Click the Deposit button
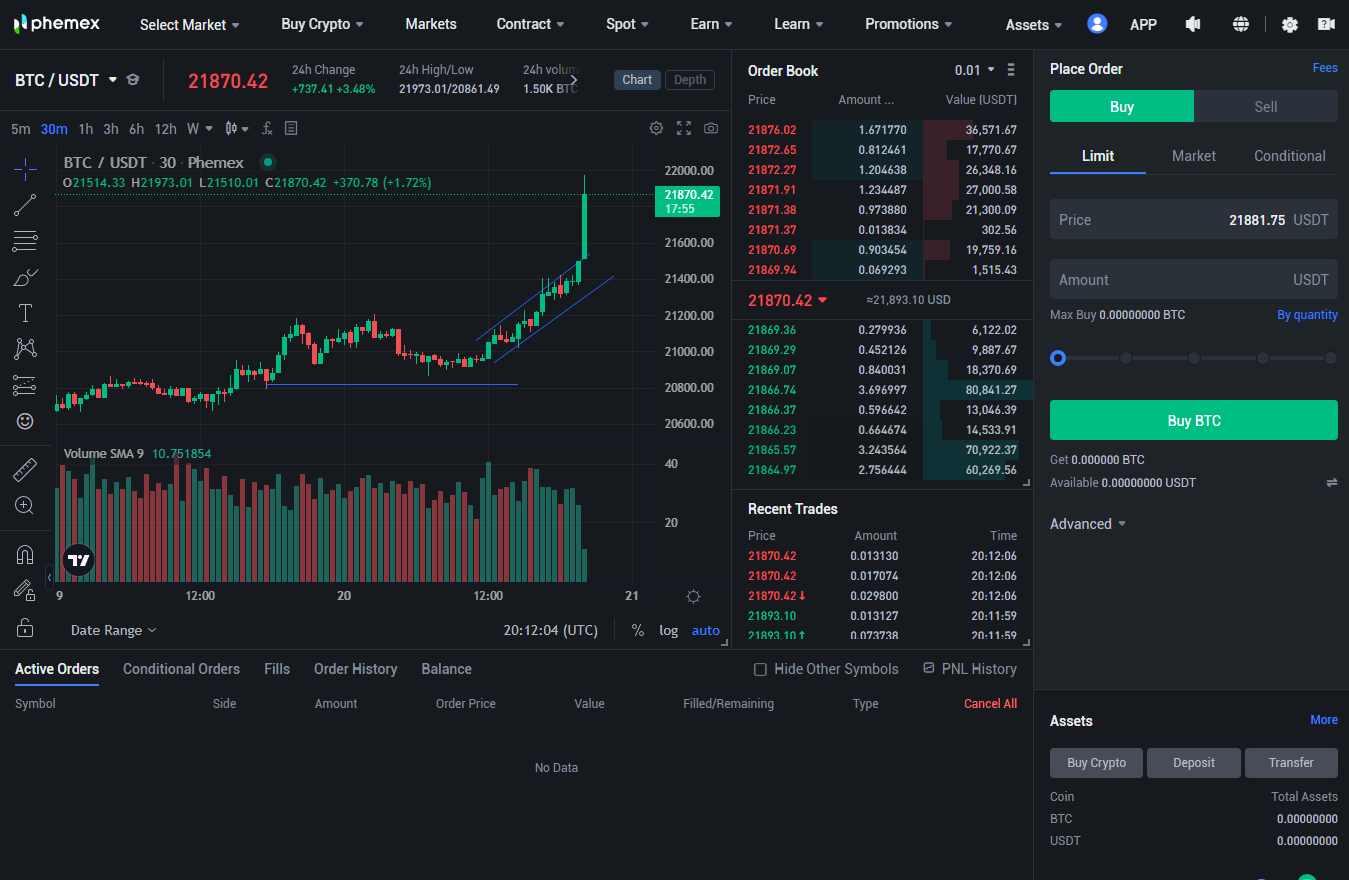The image size is (1349, 880). [1194, 763]
